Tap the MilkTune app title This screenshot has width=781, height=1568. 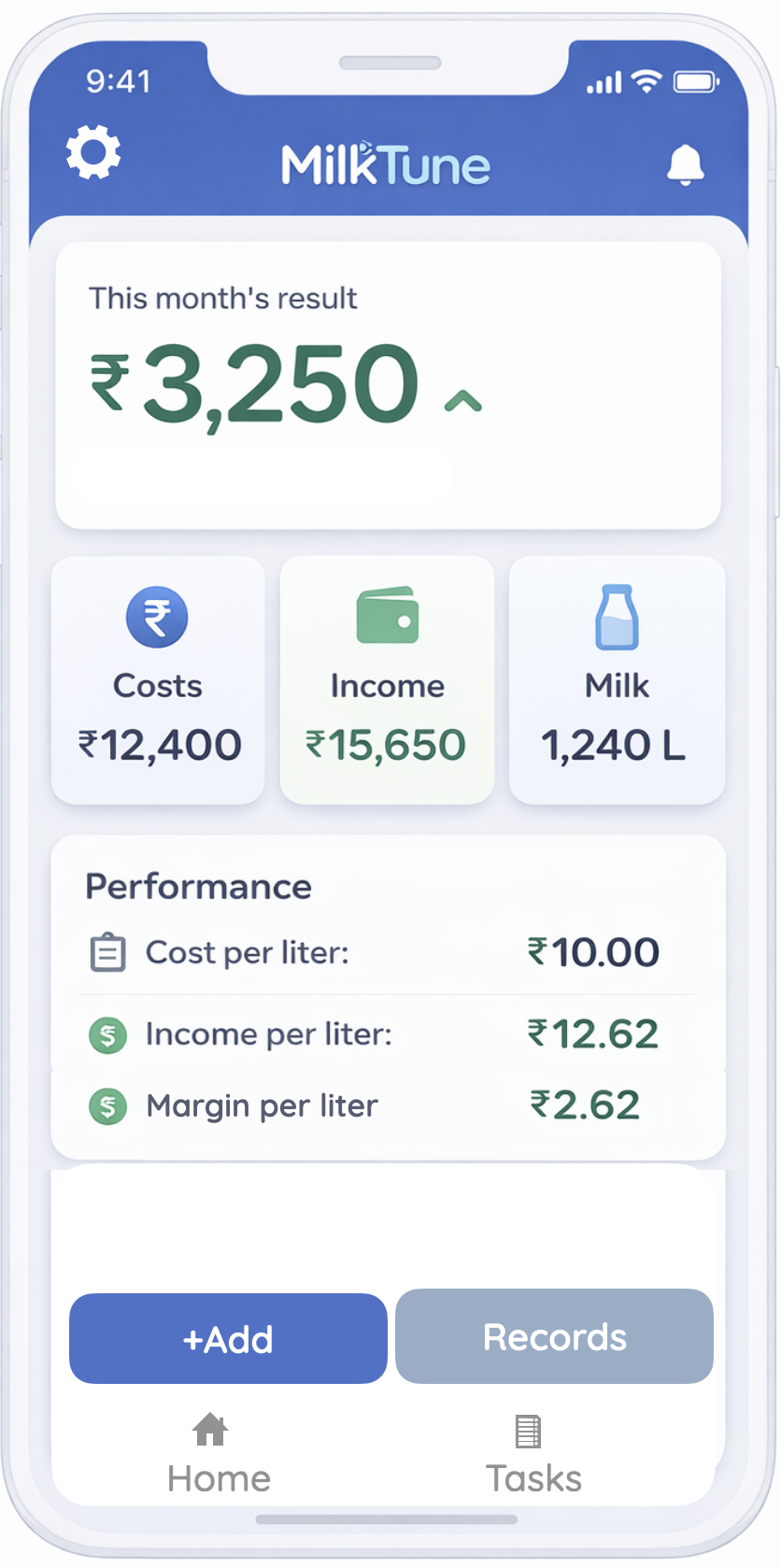point(386,163)
